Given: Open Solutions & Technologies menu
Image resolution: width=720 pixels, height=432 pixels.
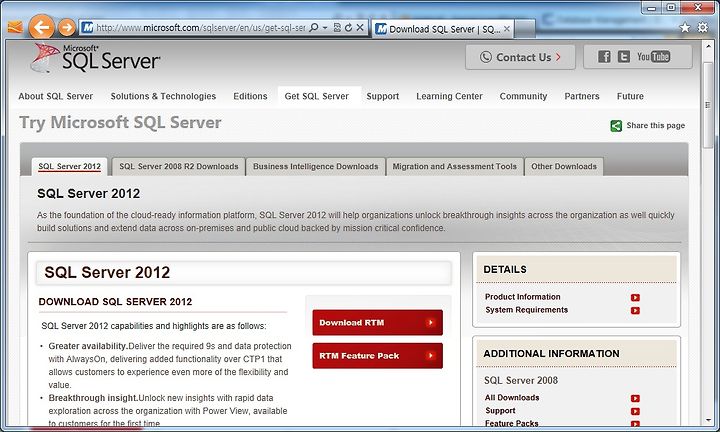Looking at the screenshot, I should coord(163,96).
